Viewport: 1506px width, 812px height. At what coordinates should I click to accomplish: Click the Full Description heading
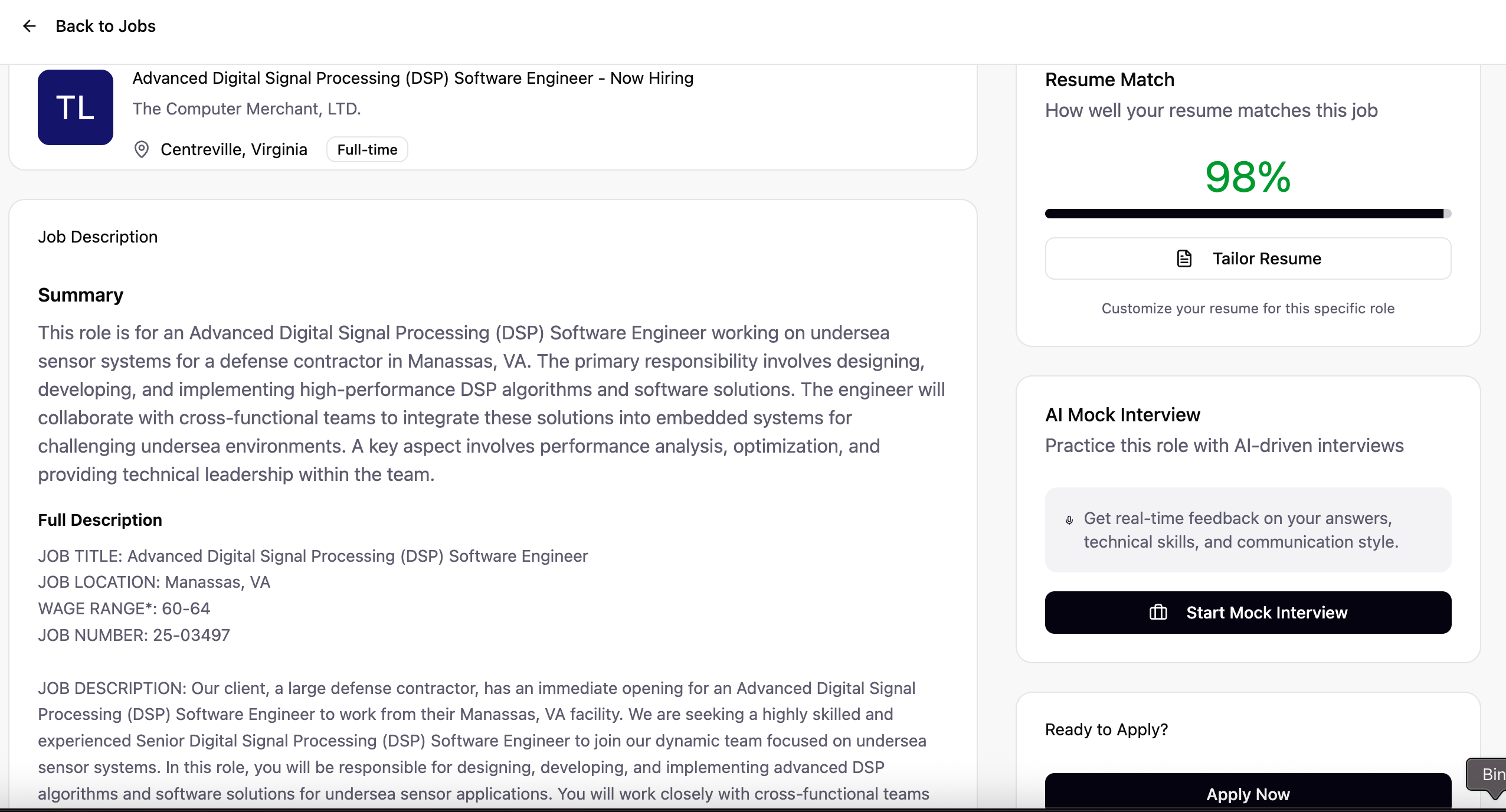(x=100, y=520)
